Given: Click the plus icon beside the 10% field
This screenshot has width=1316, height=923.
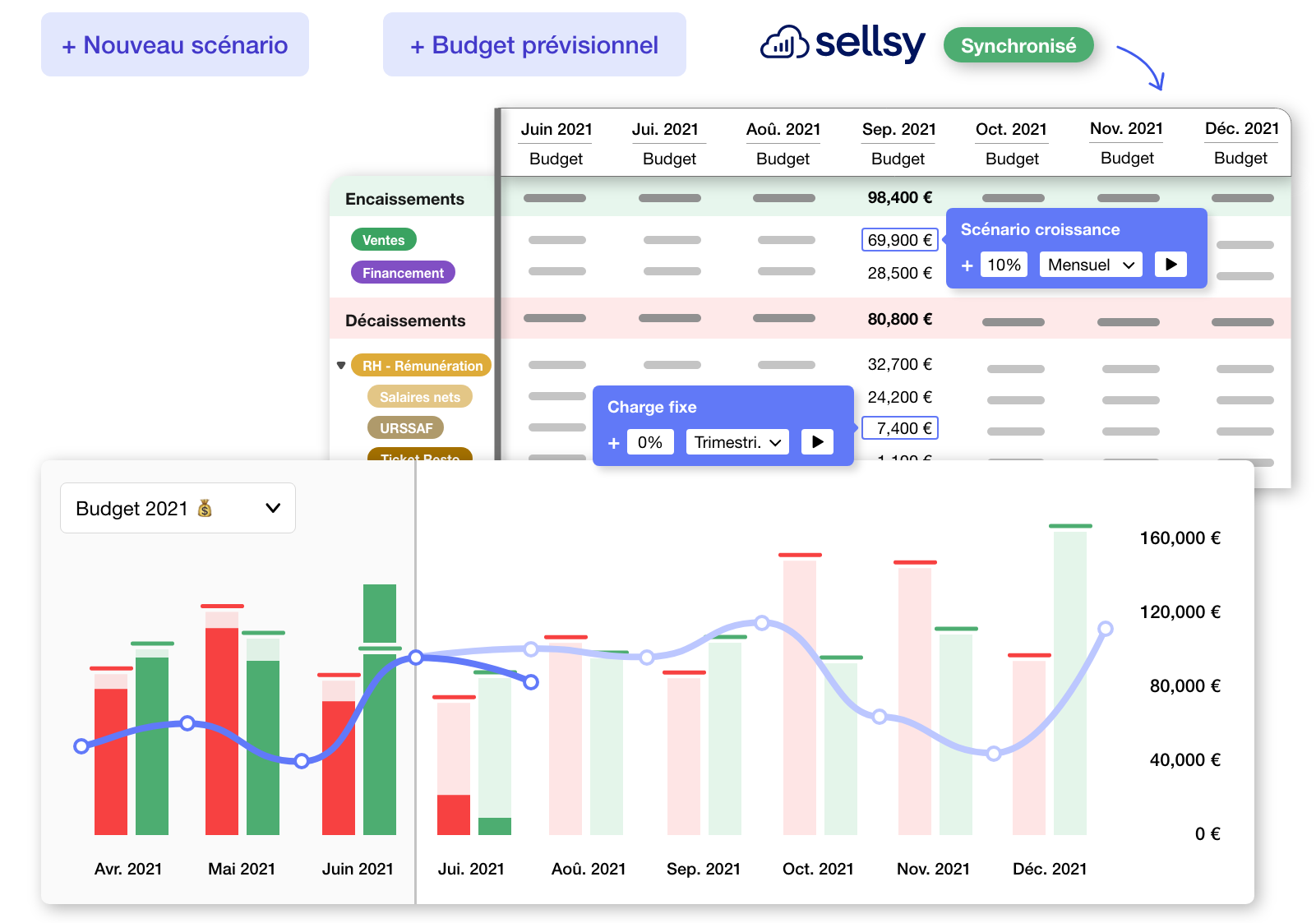Looking at the screenshot, I should point(966,264).
